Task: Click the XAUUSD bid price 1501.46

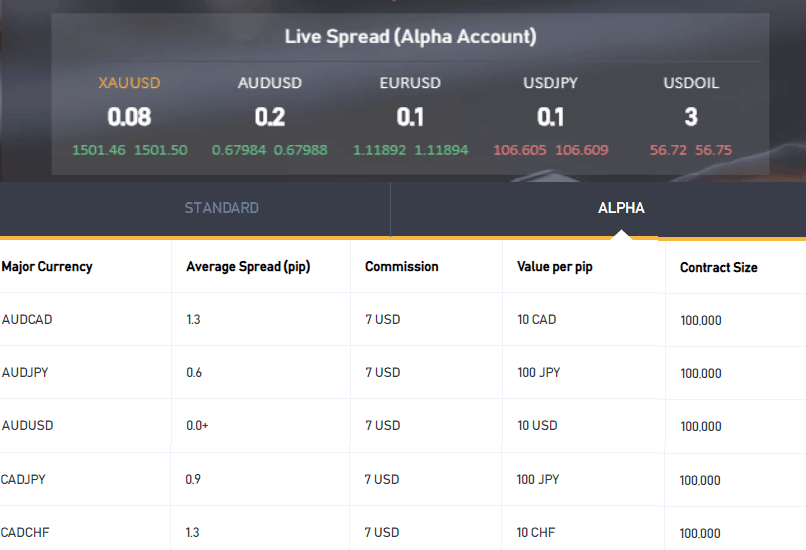Action: 99,150
